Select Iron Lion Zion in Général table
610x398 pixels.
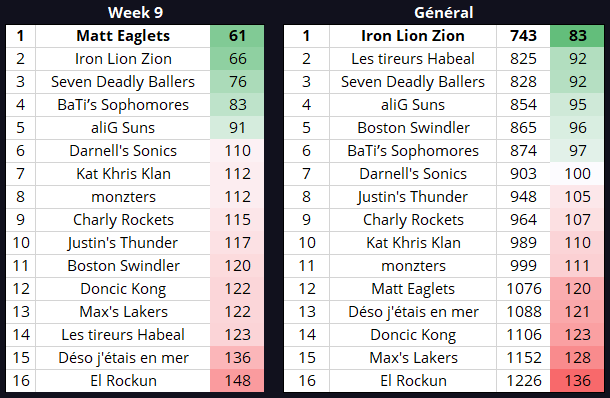point(413,36)
